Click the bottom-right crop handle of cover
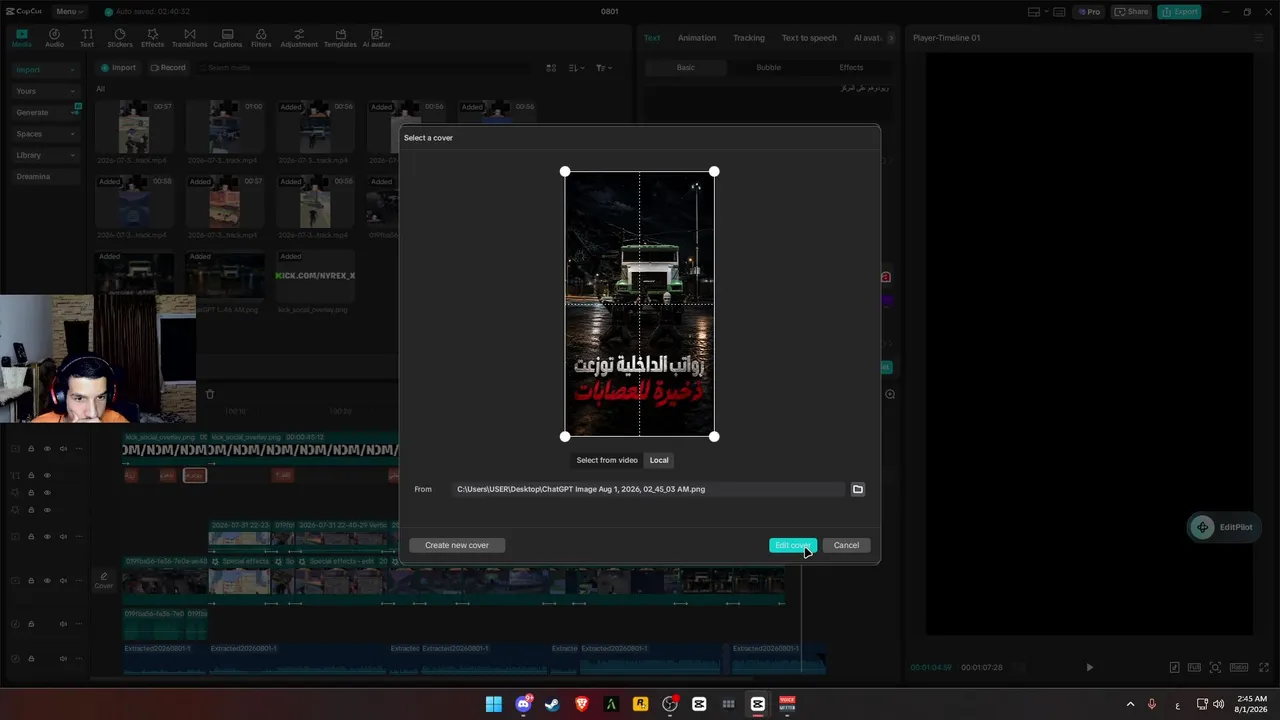 click(714, 436)
